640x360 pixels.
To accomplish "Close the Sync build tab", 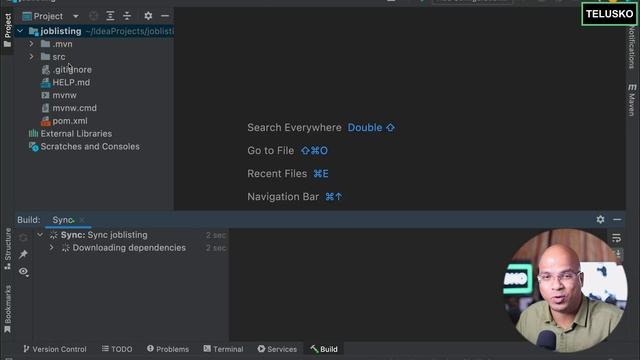I will (x=82, y=220).
